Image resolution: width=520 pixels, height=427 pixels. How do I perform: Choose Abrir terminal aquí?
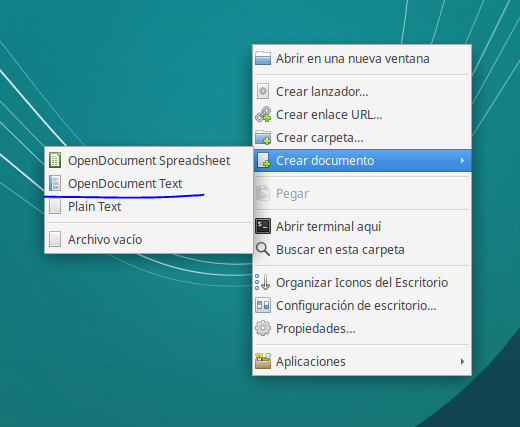362,226
